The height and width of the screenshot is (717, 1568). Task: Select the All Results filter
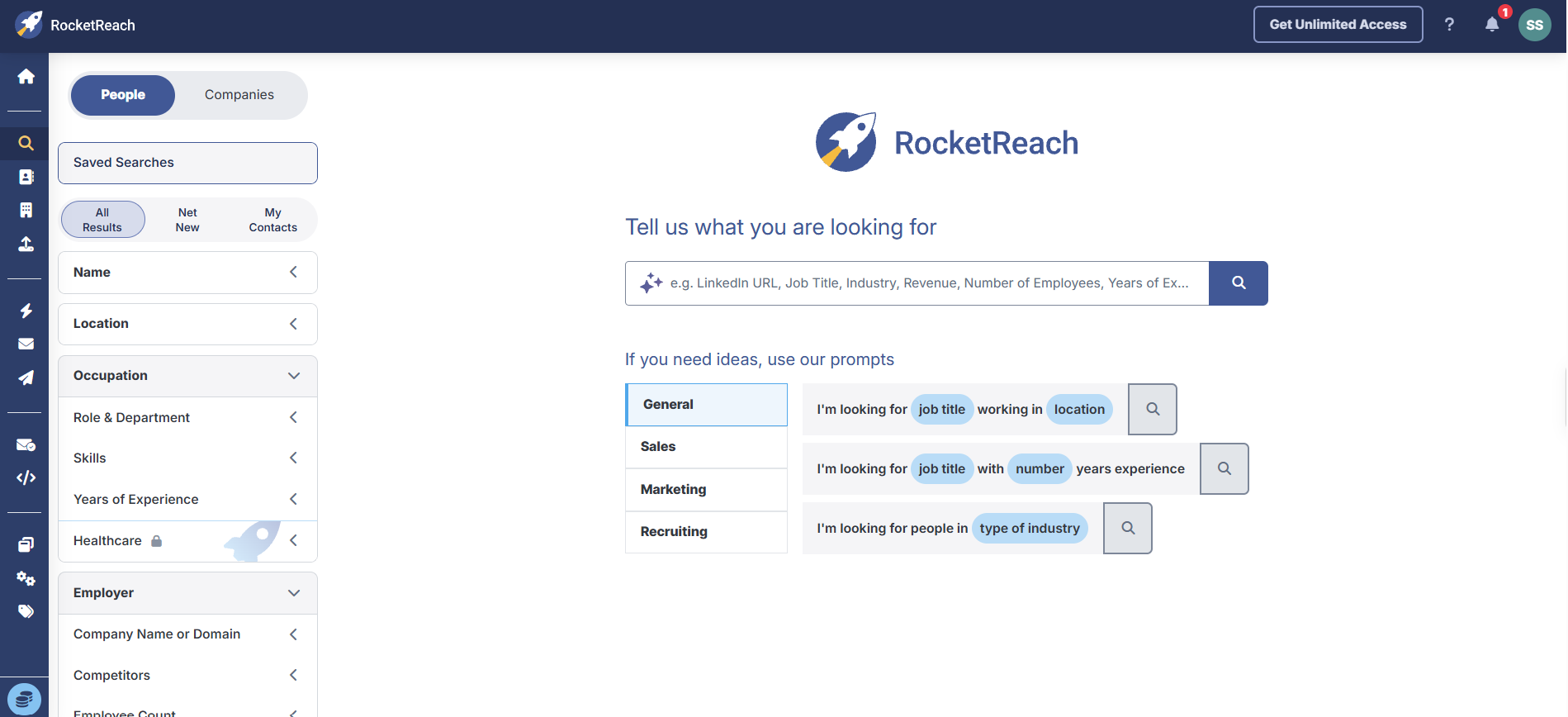tap(102, 220)
